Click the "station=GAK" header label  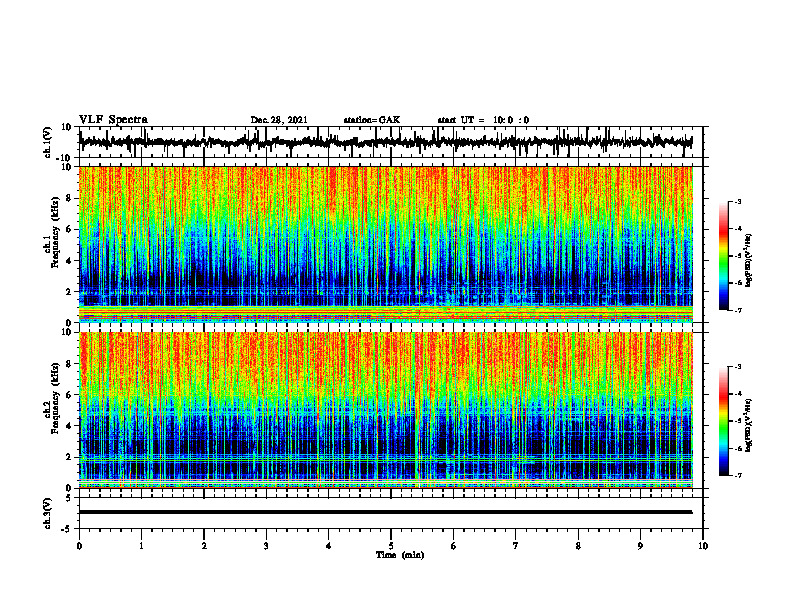tap(372, 120)
